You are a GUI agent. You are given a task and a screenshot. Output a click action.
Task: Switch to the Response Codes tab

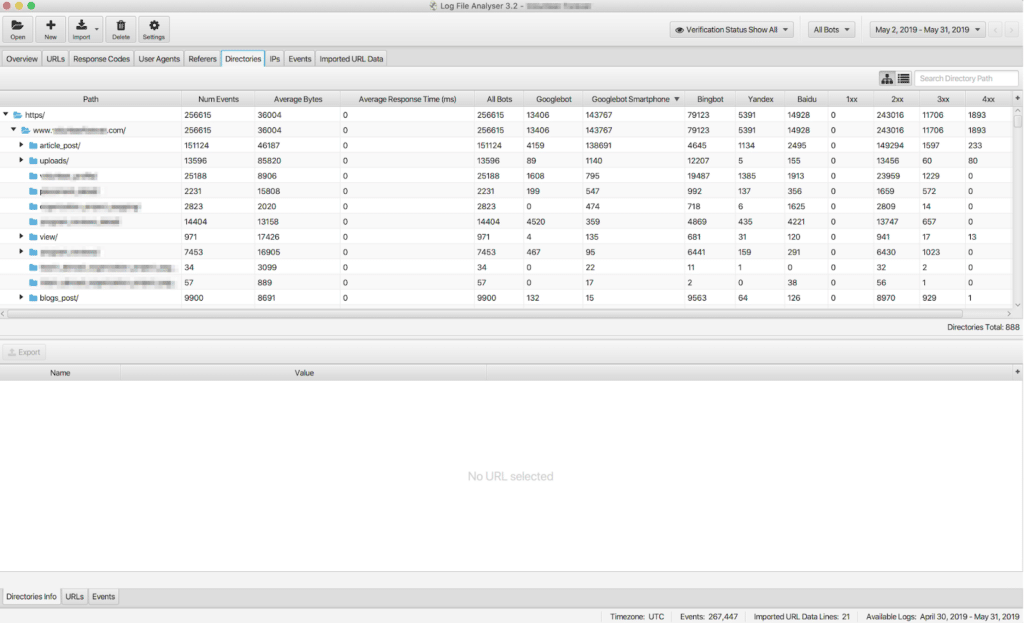pos(101,59)
